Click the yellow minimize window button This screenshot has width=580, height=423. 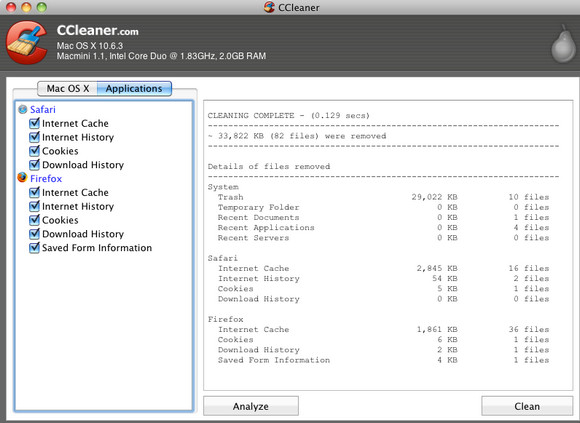coord(26,7)
